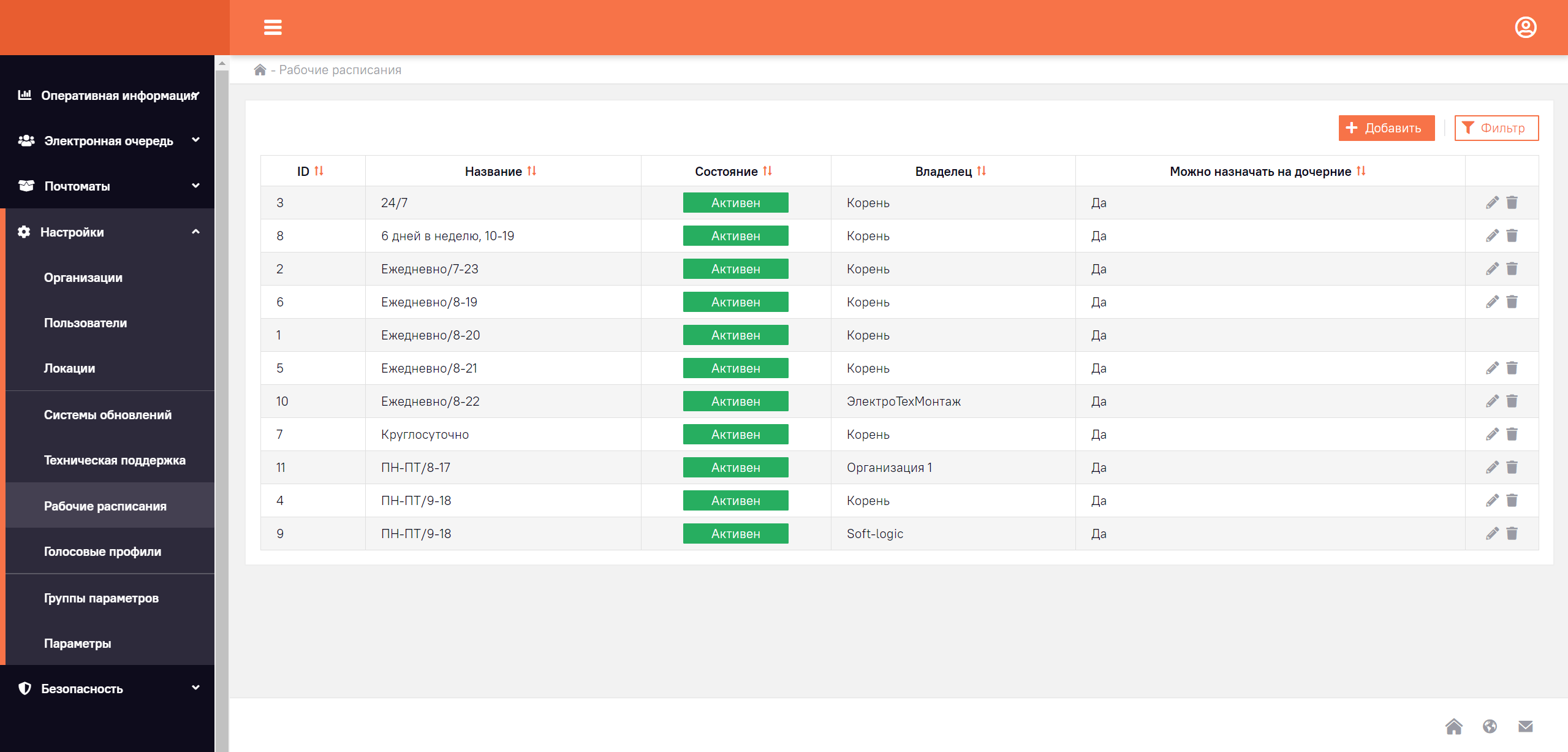Select Рабочие расписания menu item
The height and width of the screenshot is (752, 1568).
click(110, 506)
